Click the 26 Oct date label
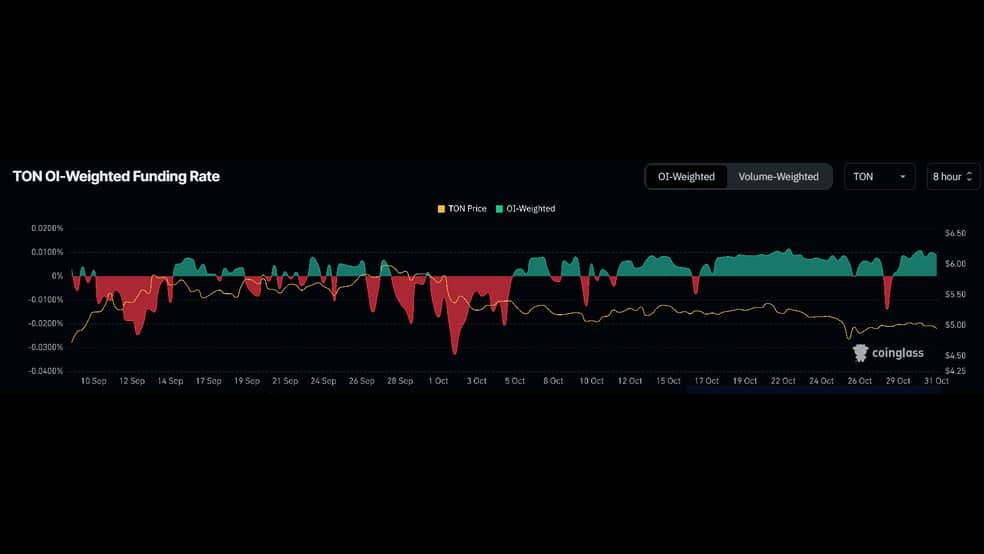The image size is (984, 554). pyautogui.click(x=860, y=381)
